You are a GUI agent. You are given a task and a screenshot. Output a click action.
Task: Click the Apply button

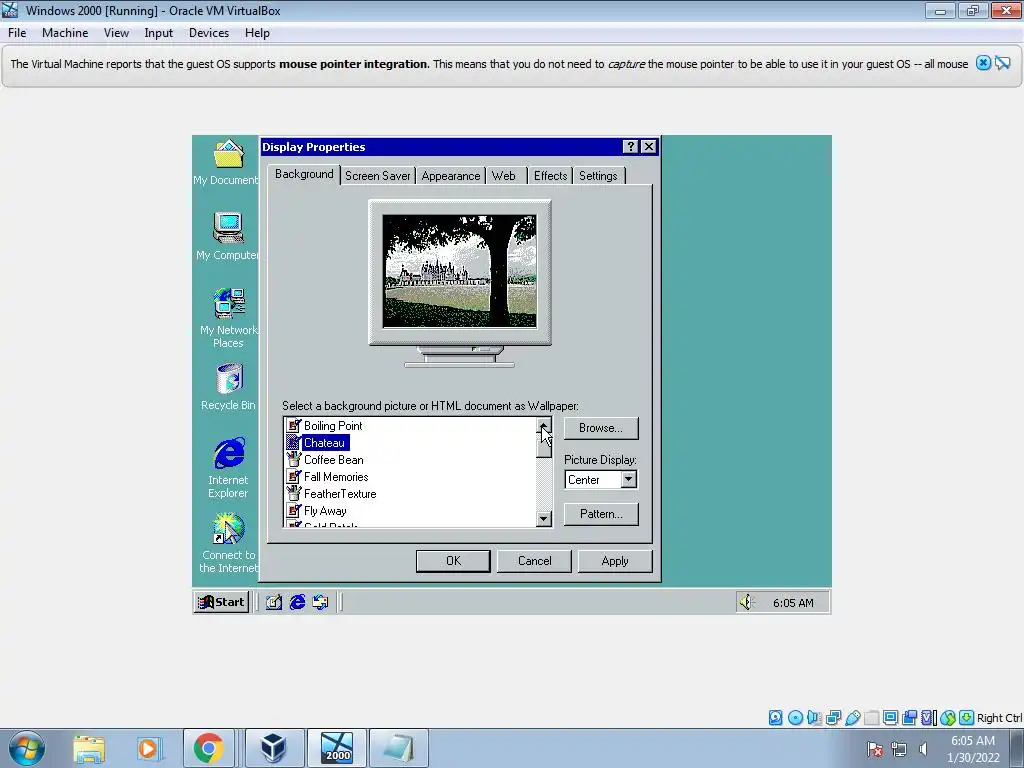point(615,561)
